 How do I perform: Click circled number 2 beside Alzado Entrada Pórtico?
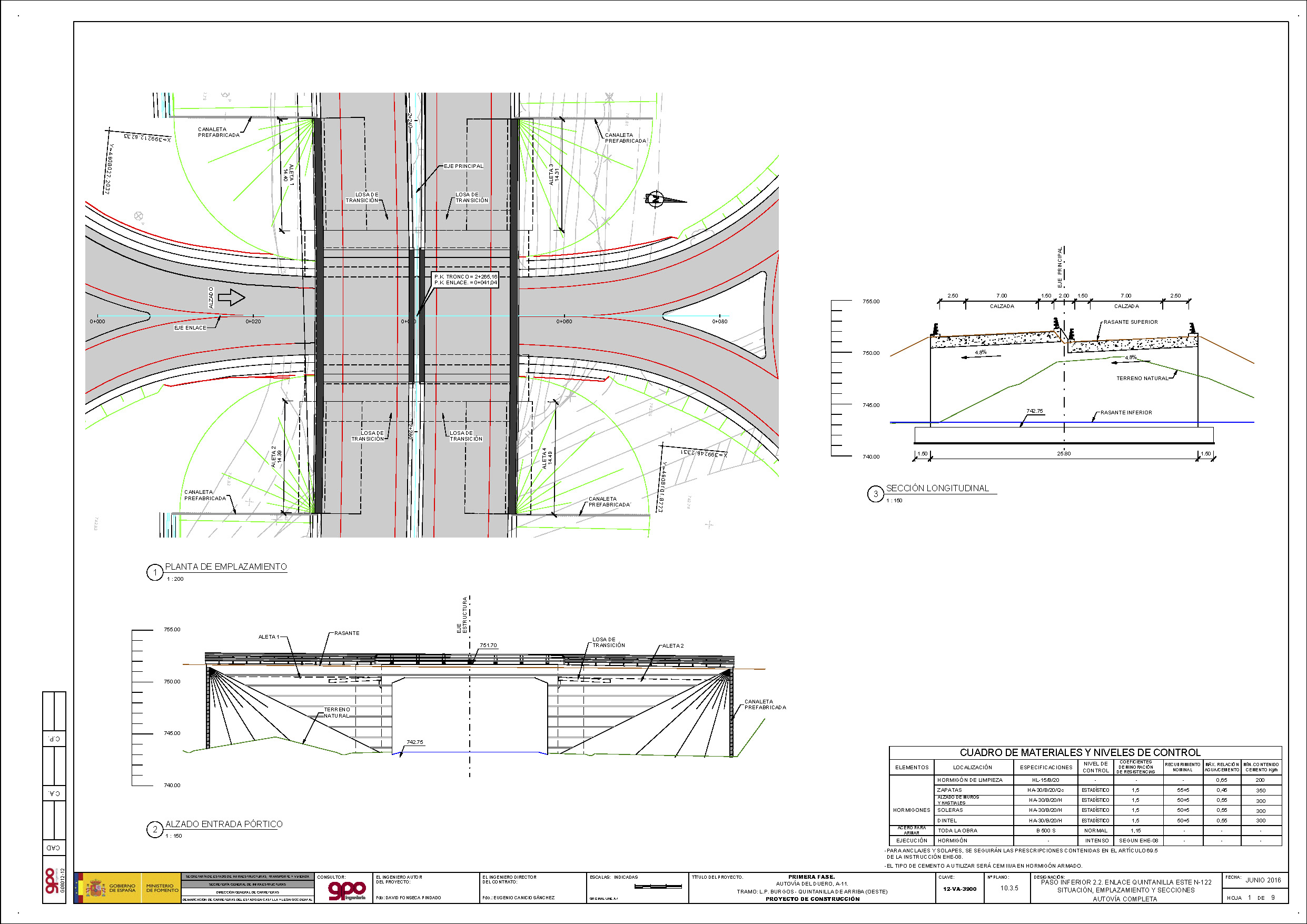[x=155, y=829]
